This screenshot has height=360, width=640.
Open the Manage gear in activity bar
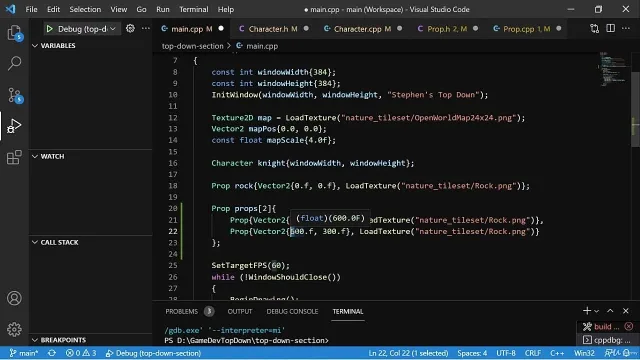click(x=14, y=329)
